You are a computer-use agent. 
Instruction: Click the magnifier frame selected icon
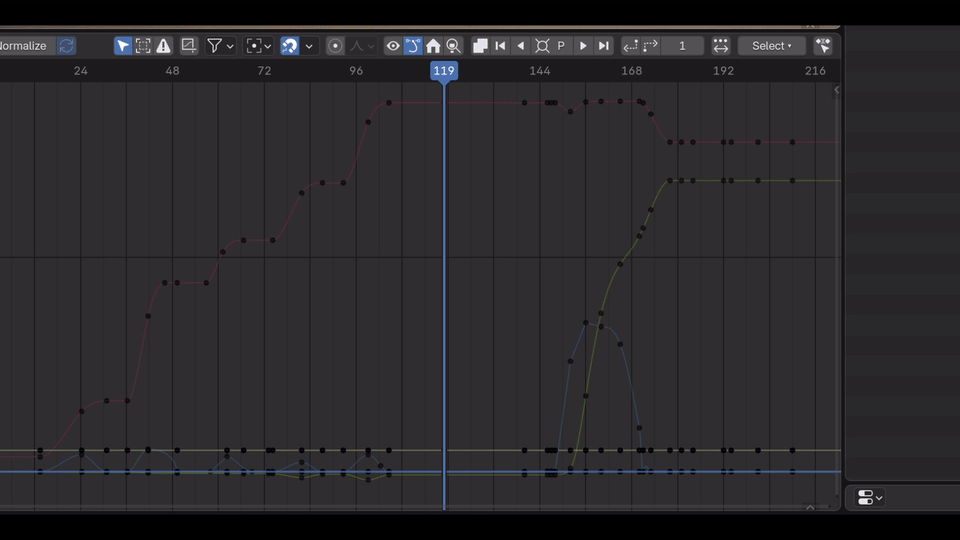coord(454,46)
